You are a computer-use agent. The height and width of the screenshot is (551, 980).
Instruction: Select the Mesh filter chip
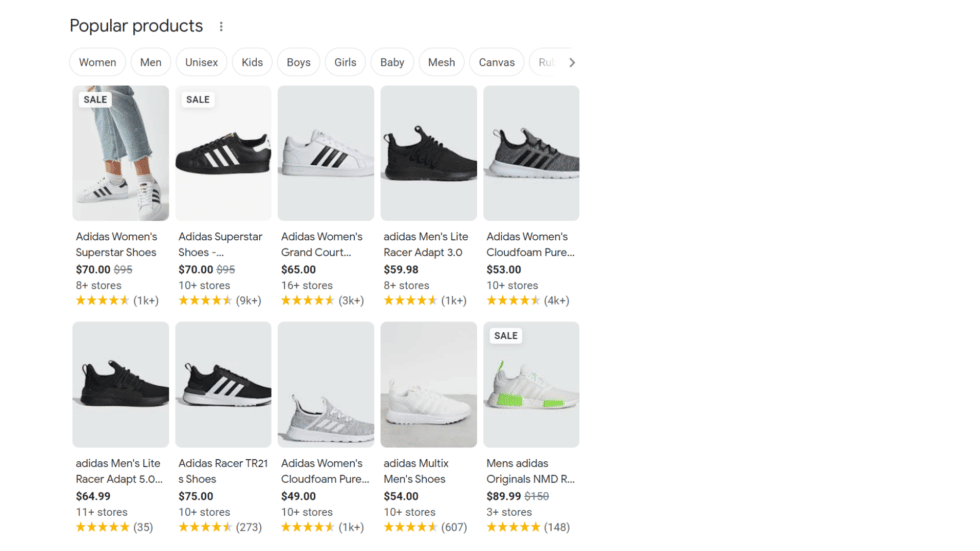[x=441, y=62]
